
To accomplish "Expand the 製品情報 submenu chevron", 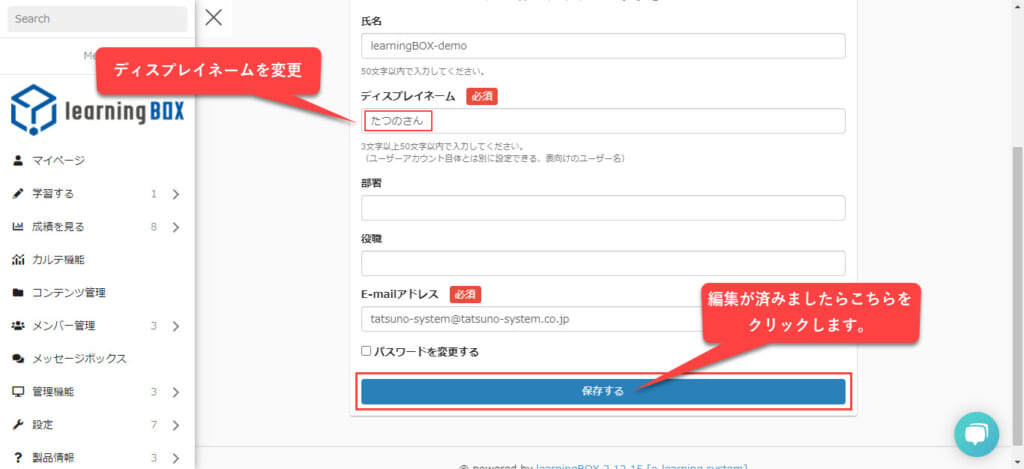I will pos(175,458).
